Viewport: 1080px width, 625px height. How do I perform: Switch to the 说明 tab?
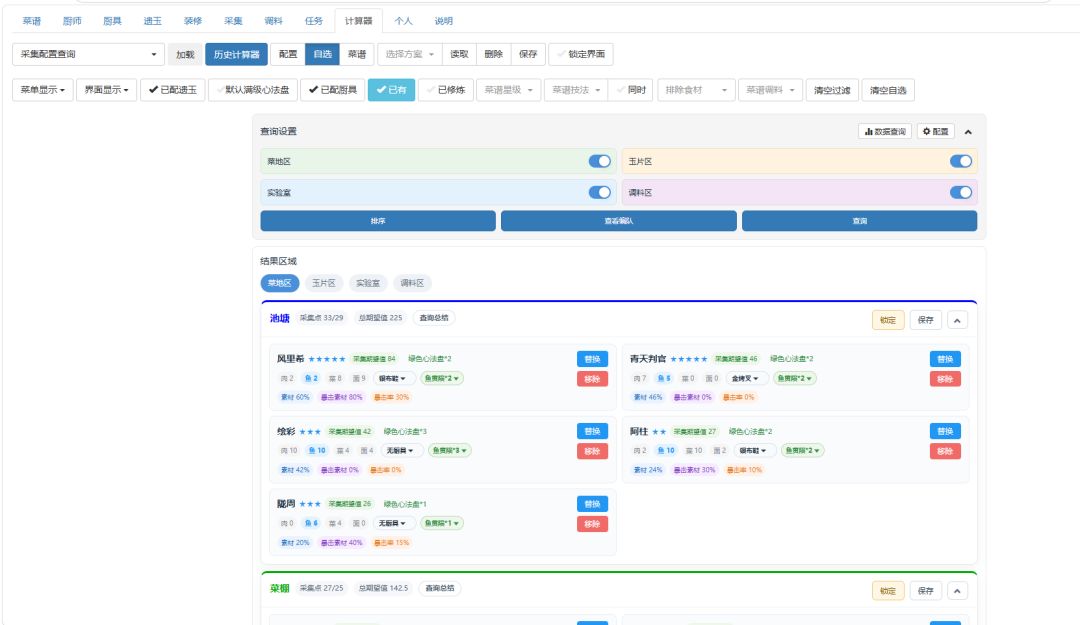pos(444,21)
